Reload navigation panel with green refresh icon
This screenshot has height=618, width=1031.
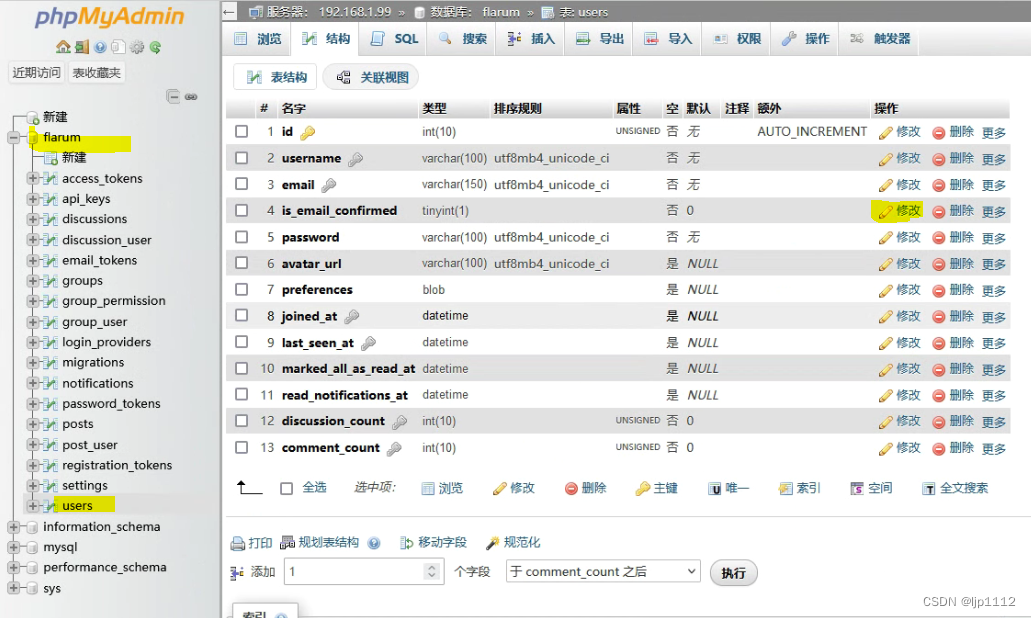(156, 48)
